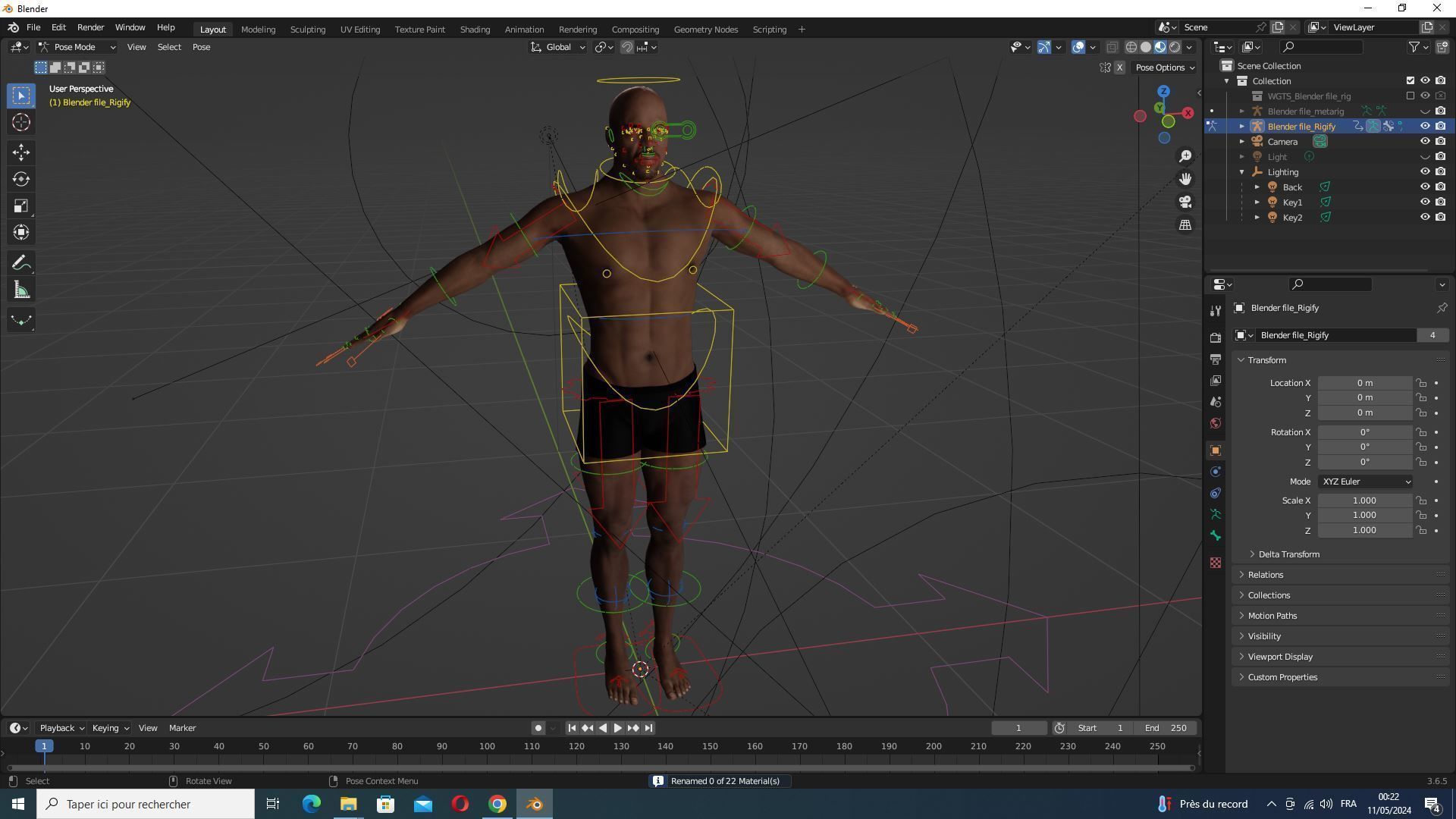Open Texture properties tab
The height and width of the screenshot is (819, 1456).
pyautogui.click(x=1216, y=563)
